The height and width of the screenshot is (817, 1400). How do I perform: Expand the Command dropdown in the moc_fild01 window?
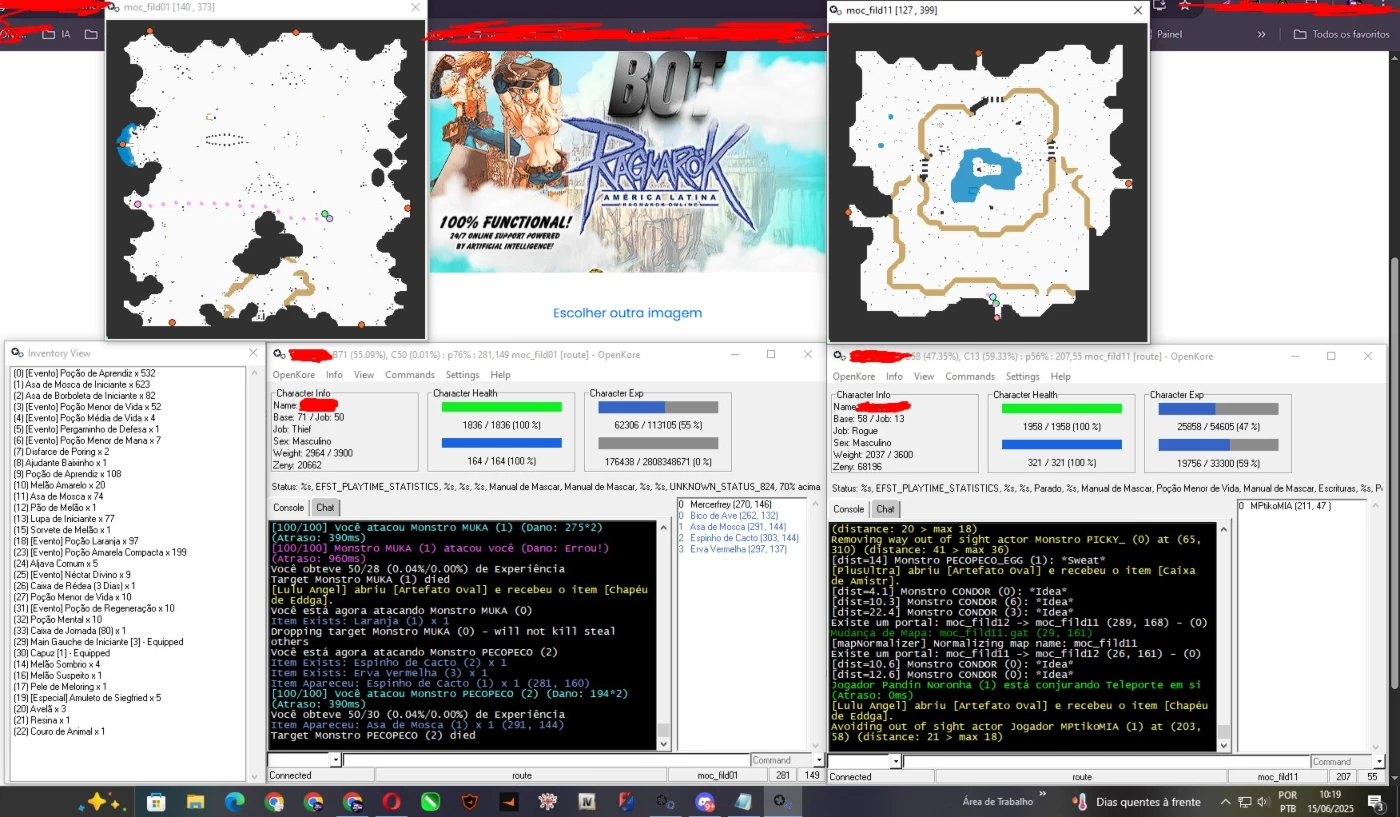(819, 761)
